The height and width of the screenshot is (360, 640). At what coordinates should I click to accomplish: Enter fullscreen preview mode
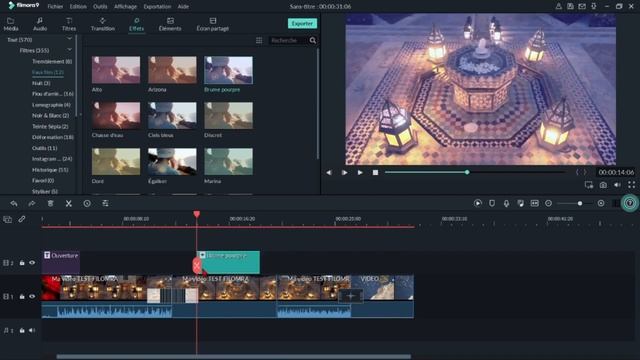[631, 185]
